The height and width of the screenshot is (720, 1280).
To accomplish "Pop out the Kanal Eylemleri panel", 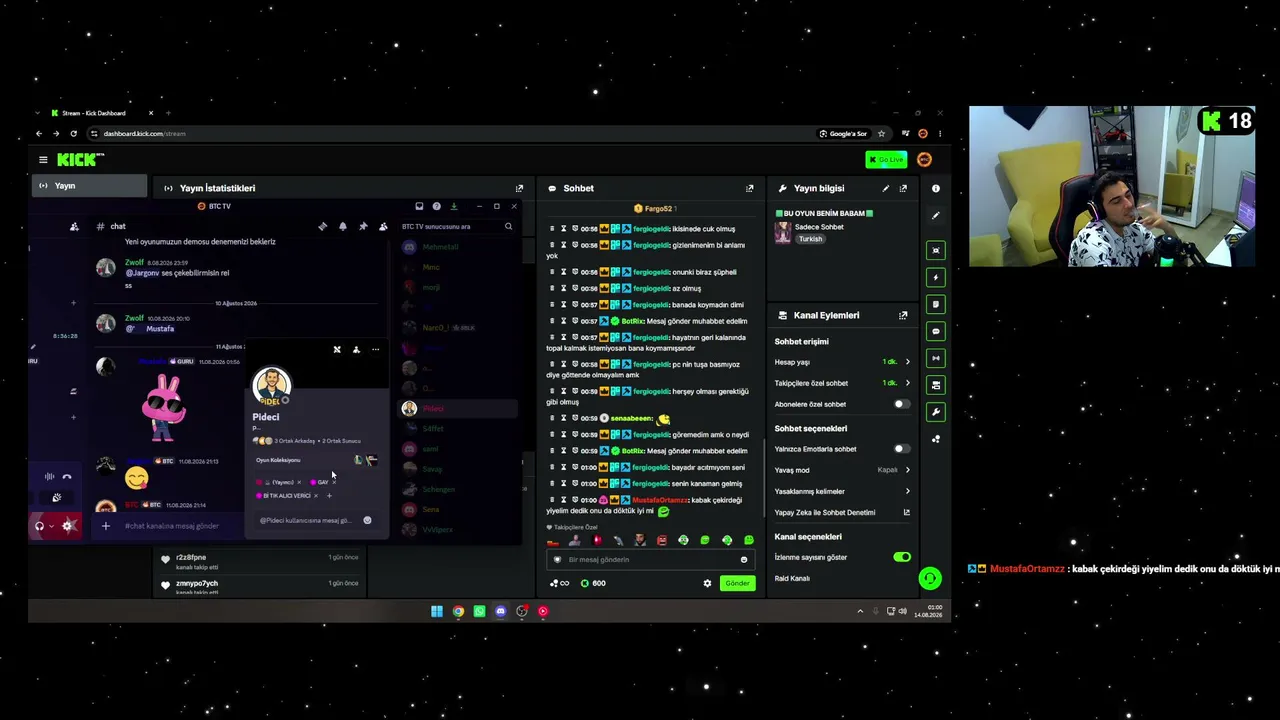I will click(x=903, y=315).
